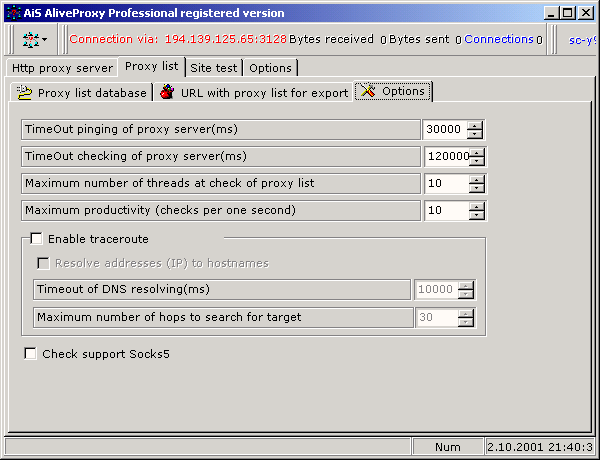Click Connection via 194.139.125.65:3128 text
This screenshot has height=460, width=600.
tap(178, 39)
